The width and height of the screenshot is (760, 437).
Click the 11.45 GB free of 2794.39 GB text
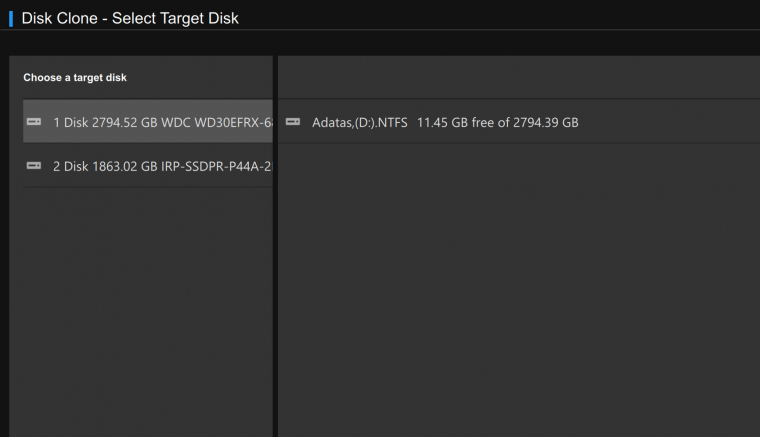(x=498, y=123)
